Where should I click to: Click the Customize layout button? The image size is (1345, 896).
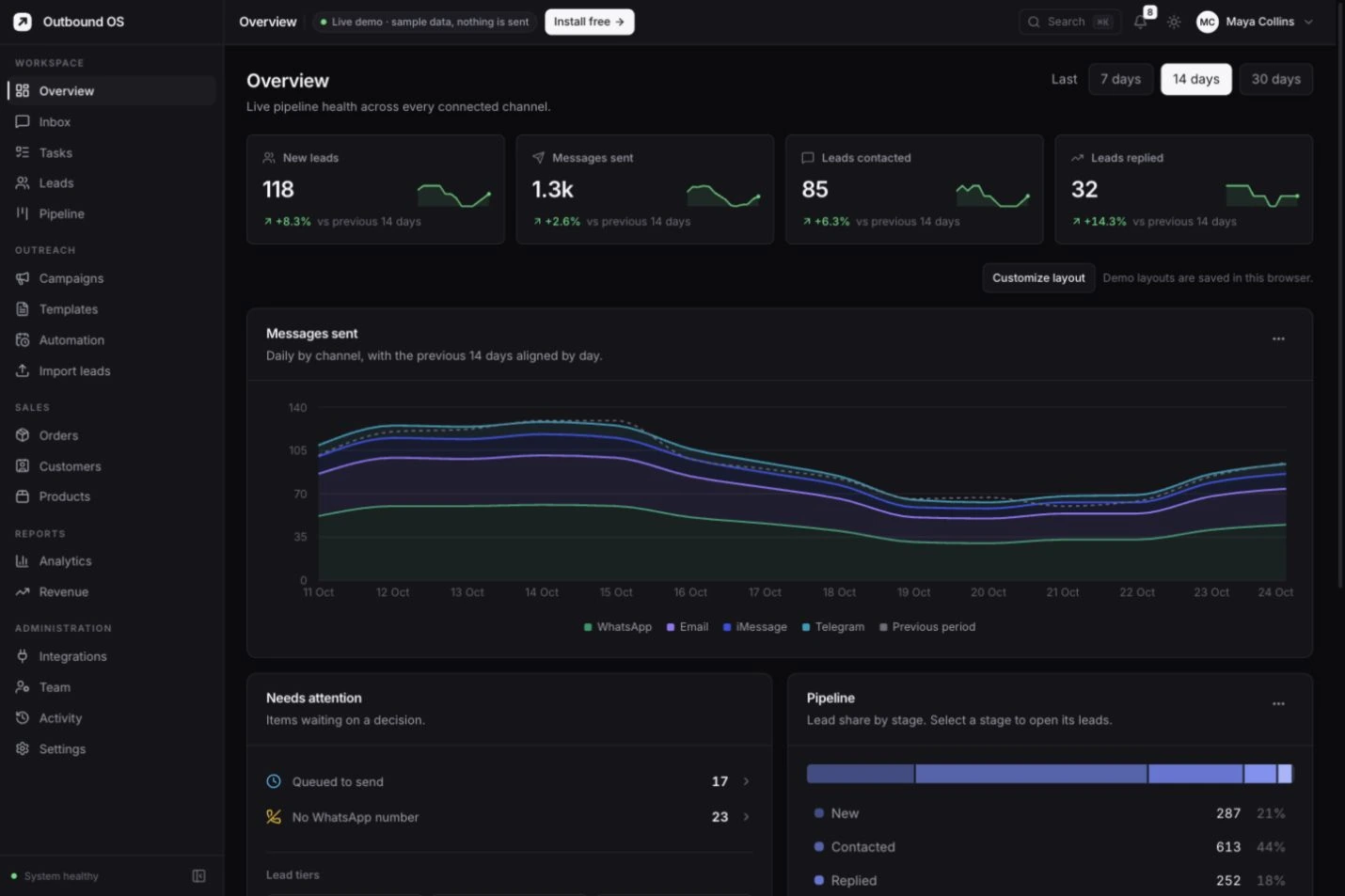(x=1038, y=278)
